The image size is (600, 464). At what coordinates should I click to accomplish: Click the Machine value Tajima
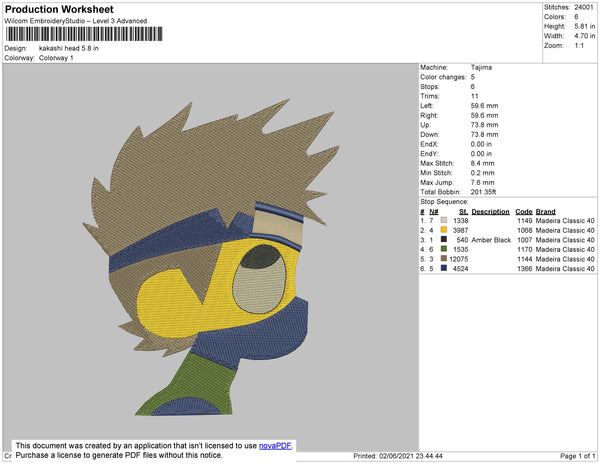coord(482,68)
